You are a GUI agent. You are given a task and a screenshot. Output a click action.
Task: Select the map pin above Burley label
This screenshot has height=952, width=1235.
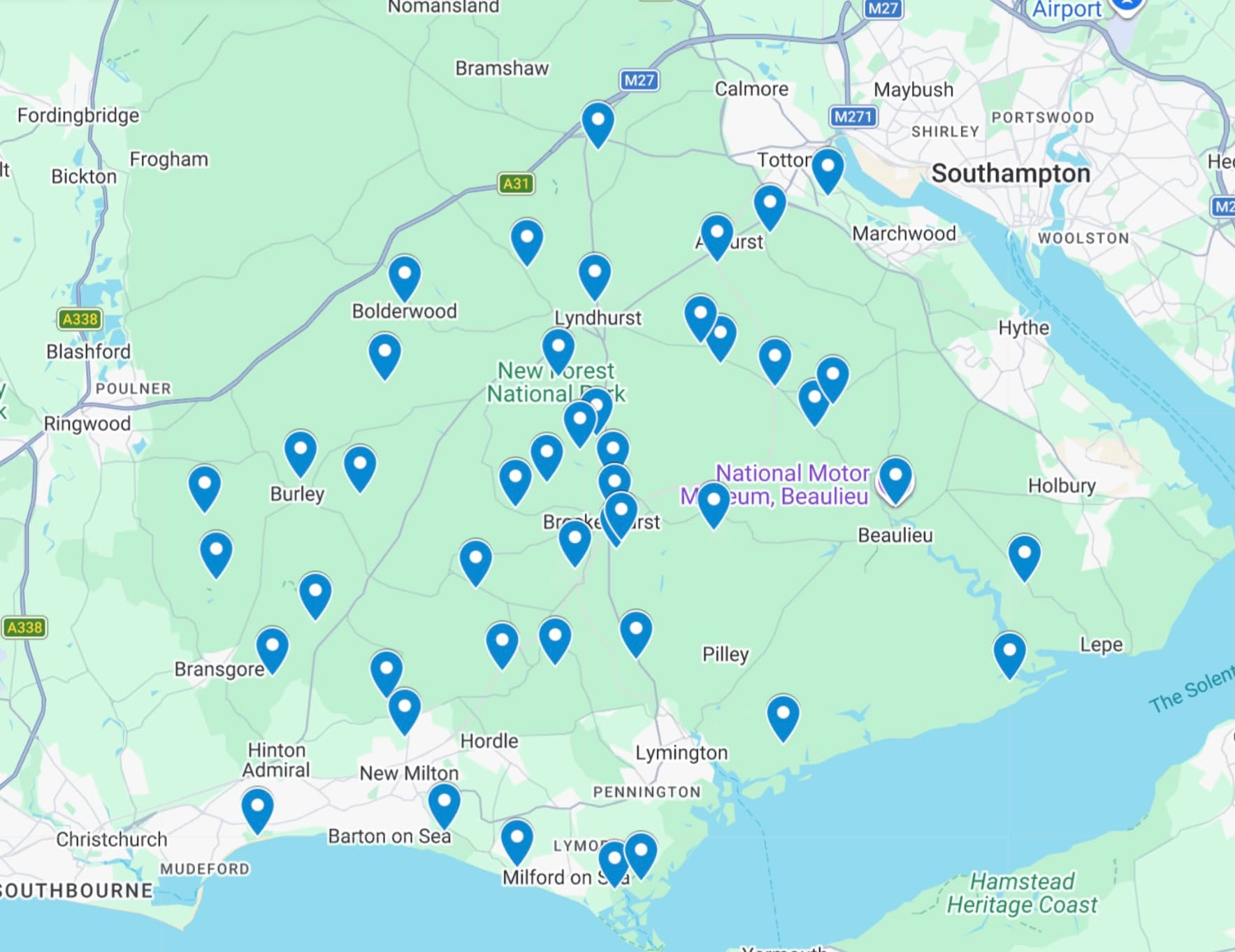[x=301, y=453]
